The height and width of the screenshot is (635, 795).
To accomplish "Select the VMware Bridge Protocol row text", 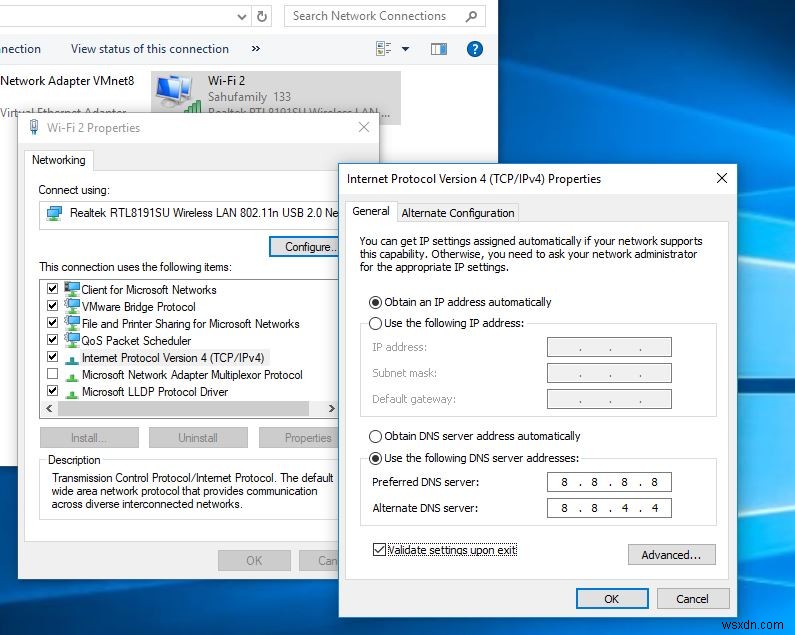I will coord(139,307).
